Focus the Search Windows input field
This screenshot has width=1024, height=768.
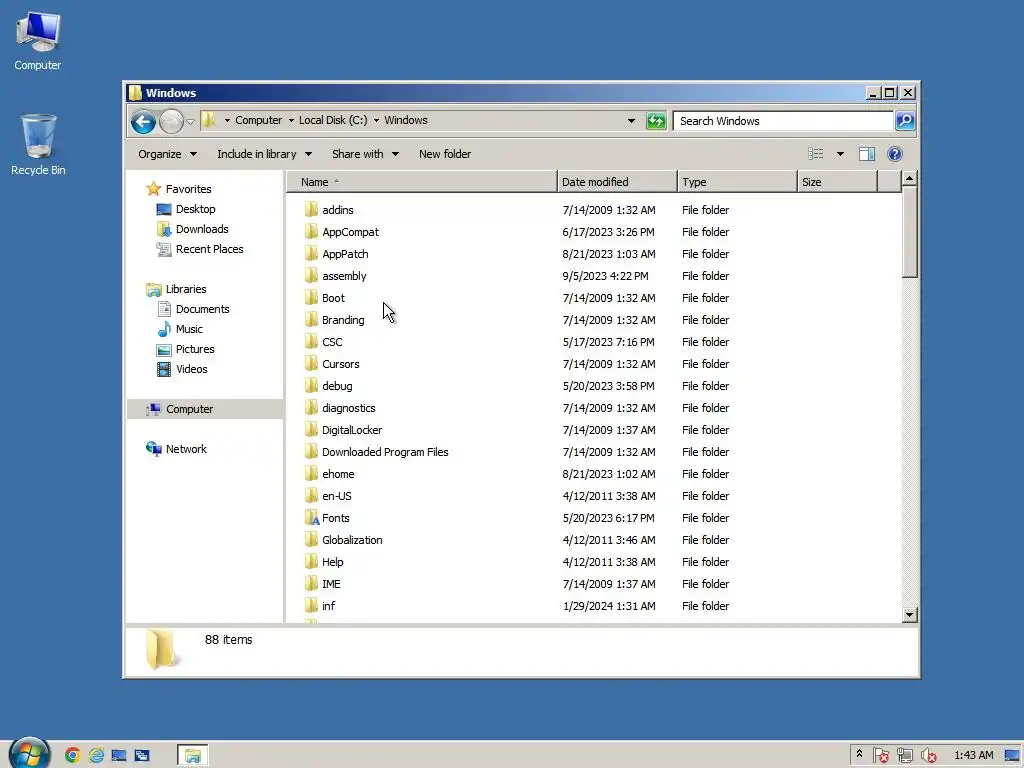pyautogui.click(x=783, y=121)
